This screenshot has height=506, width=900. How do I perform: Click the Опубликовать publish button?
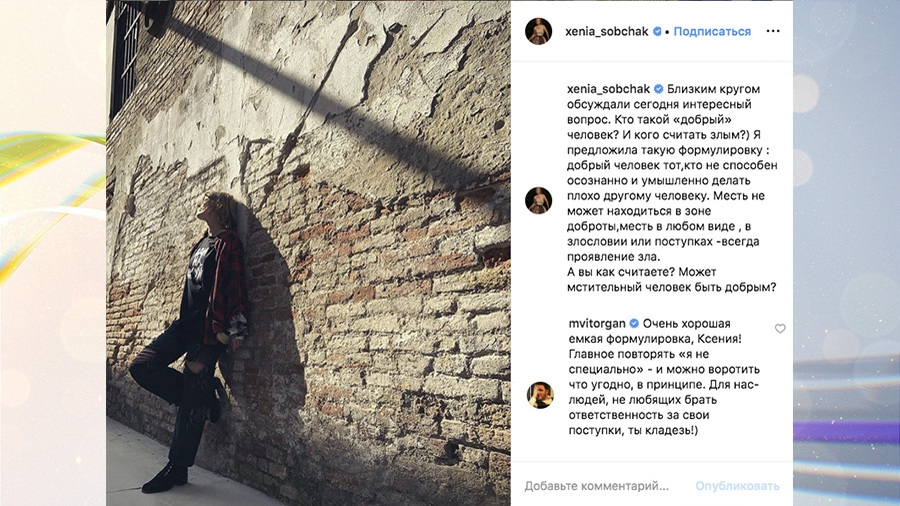(x=738, y=486)
